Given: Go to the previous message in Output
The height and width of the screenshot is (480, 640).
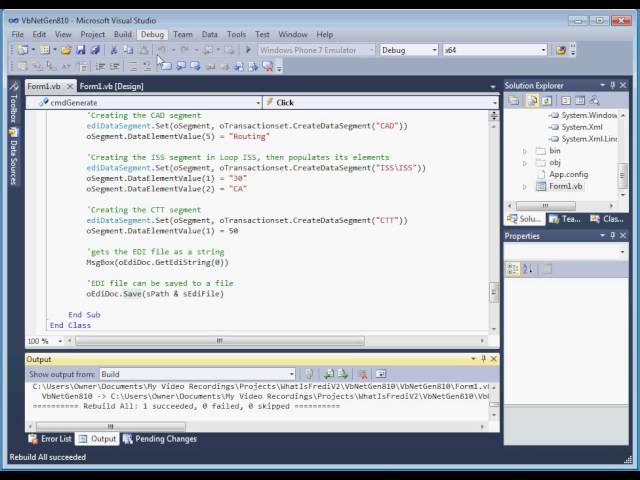Looking at the screenshot, I should 328,374.
